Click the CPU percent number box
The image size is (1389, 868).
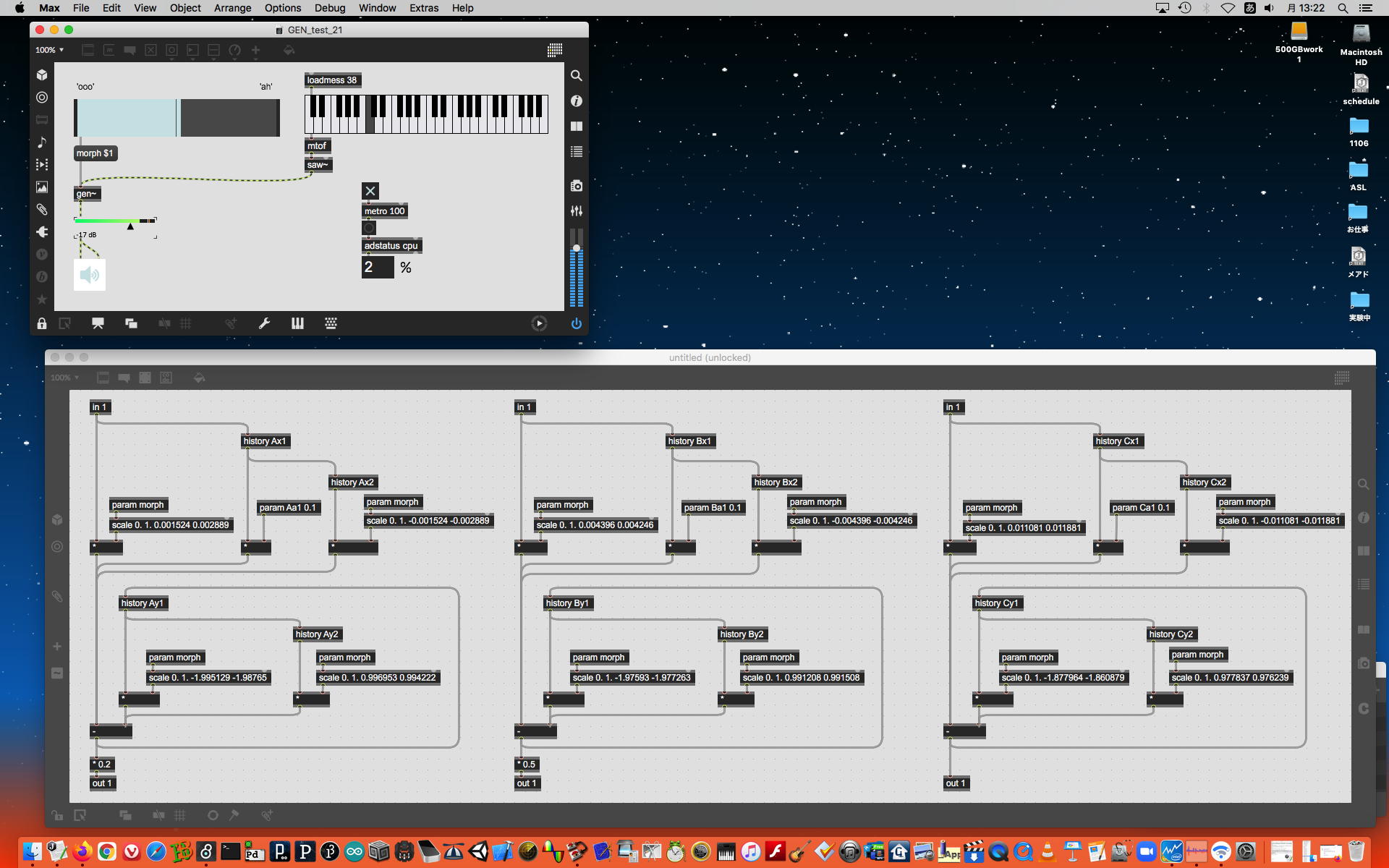(x=377, y=268)
